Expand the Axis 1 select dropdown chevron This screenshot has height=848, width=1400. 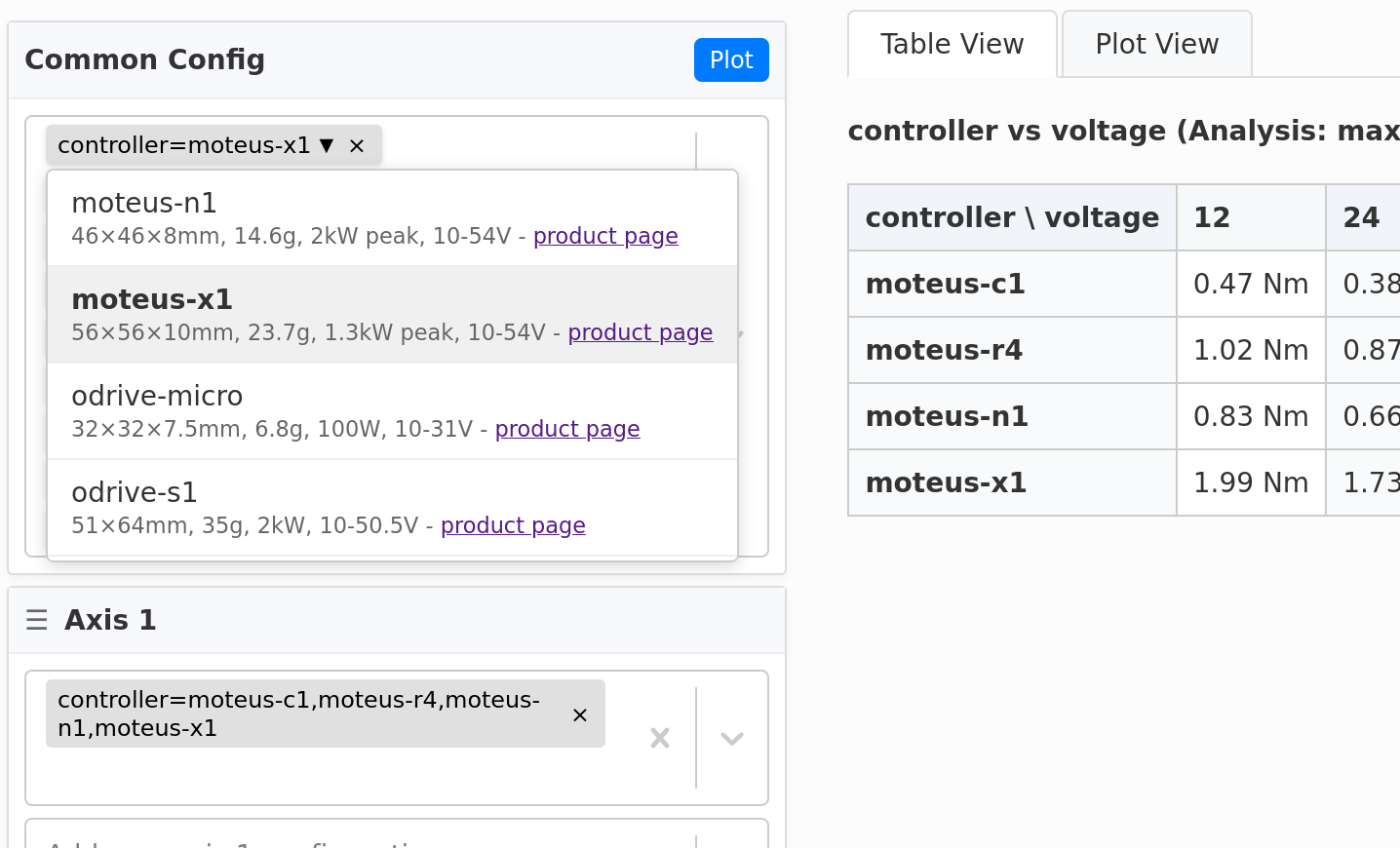[732, 738]
